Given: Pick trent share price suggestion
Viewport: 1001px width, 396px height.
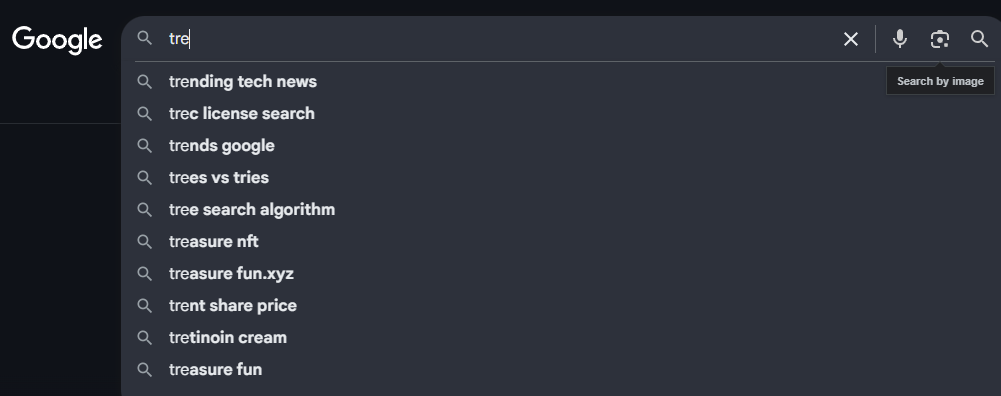Looking at the screenshot, I should click(232, 305).
